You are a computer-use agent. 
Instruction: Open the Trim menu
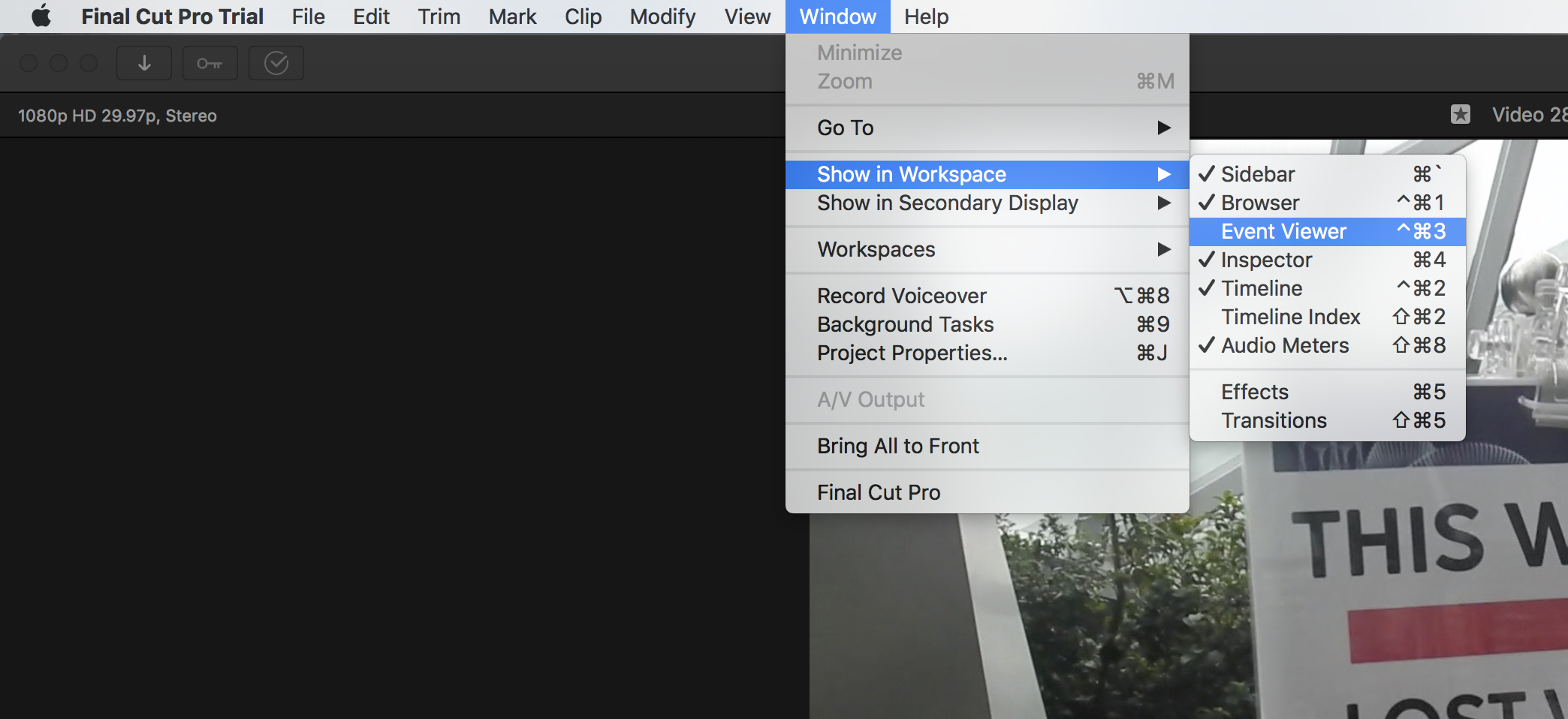click(x=439, y=17)
